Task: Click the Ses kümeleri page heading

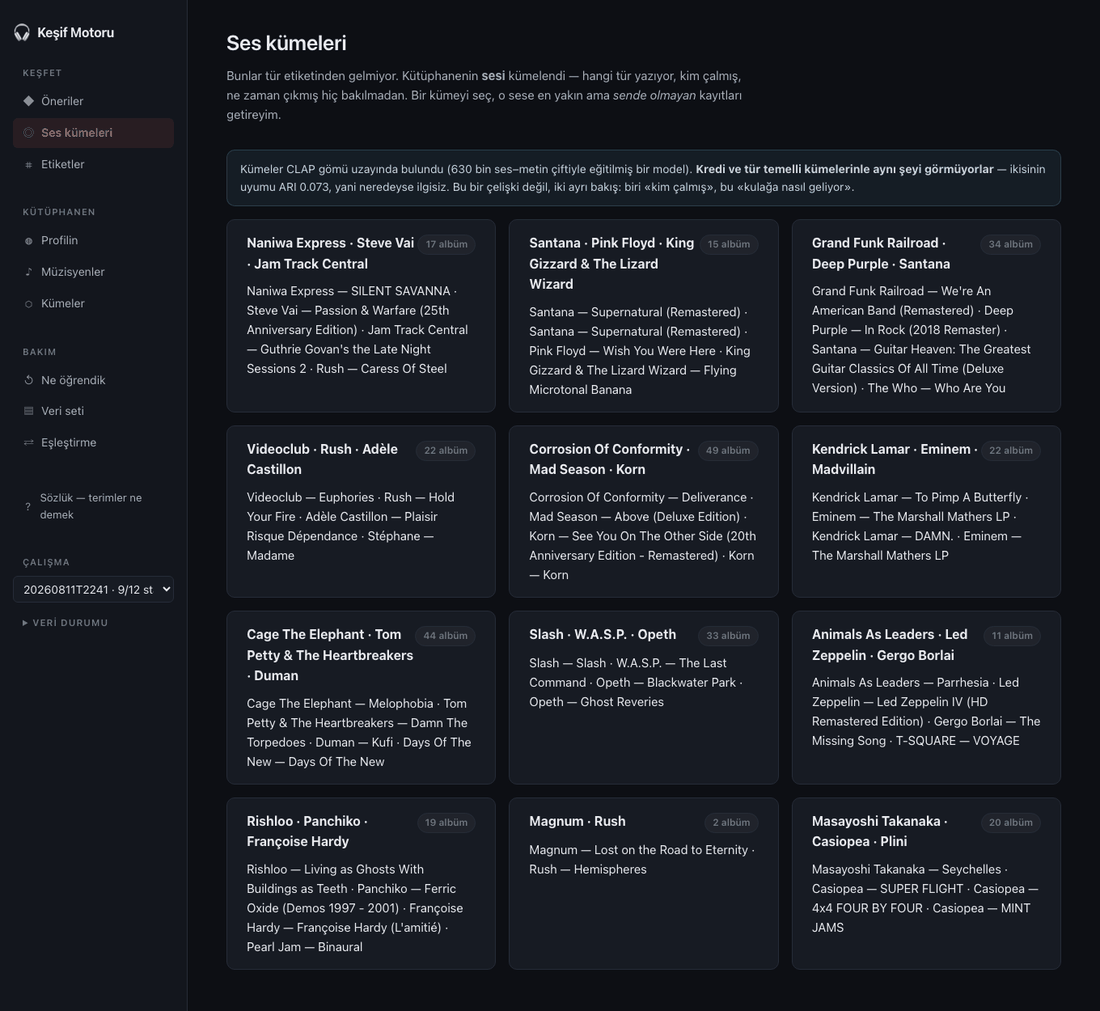Action: click(x=286, y=43)
